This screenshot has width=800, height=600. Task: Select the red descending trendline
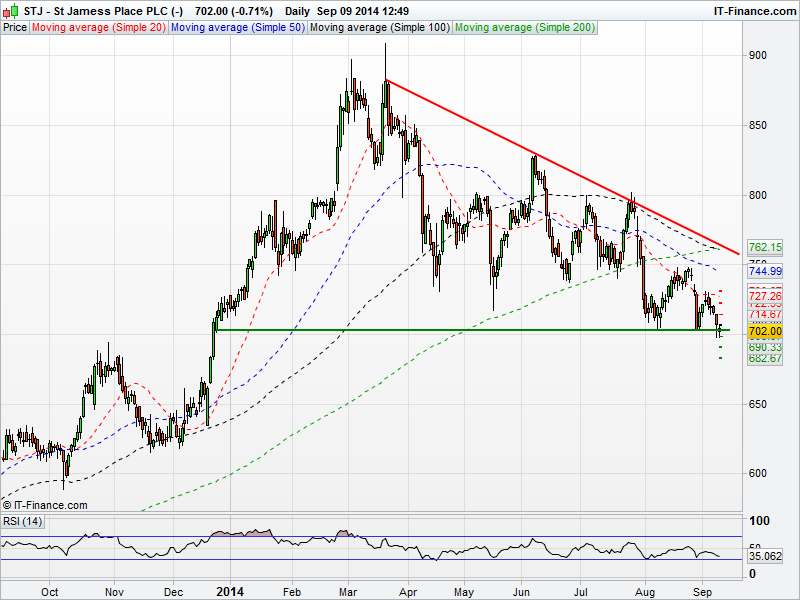pyautogui.click(x=561, y=166)
